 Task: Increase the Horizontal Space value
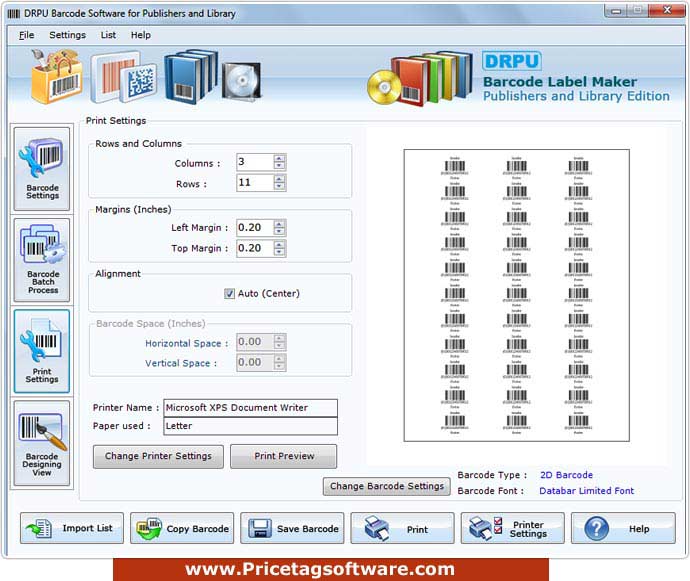pyautogui.click(x=279, y=338)
